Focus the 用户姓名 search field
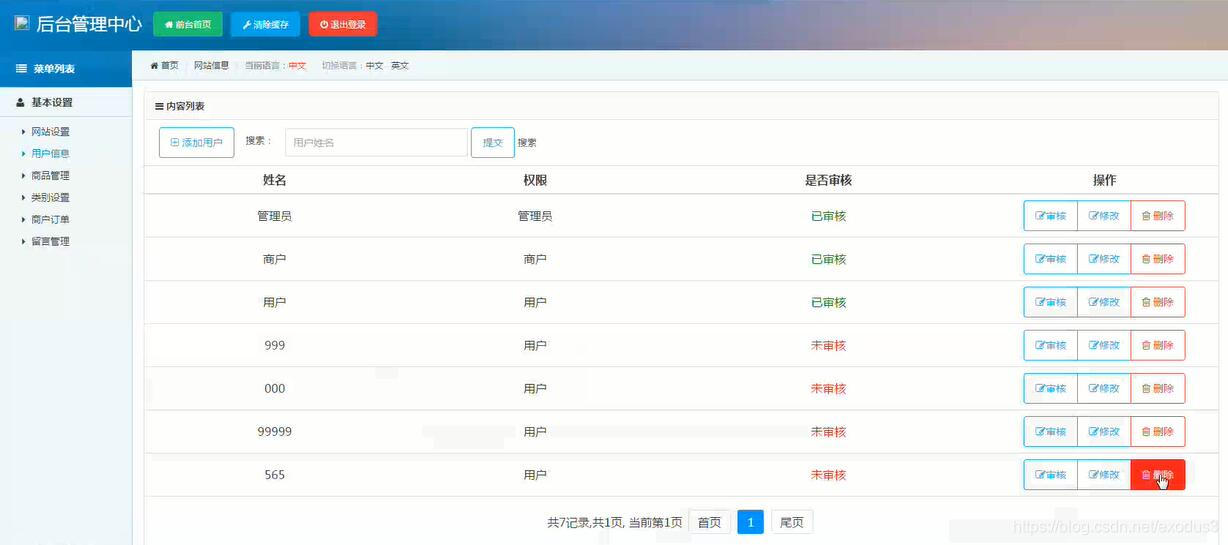 click(x=376, y=143)
